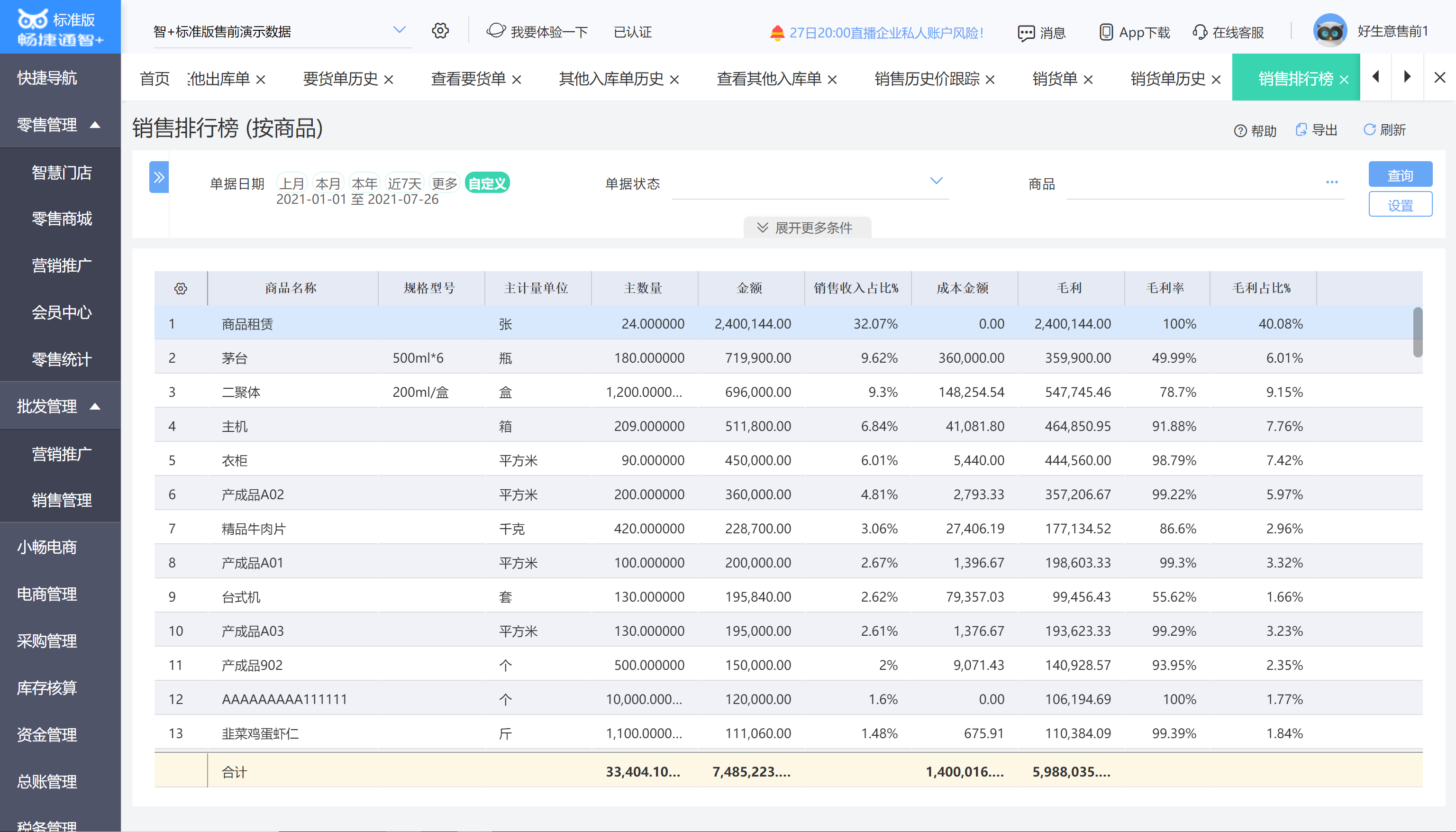
Task: Expand 展开更多条件 section
Action: click(807, 228)
